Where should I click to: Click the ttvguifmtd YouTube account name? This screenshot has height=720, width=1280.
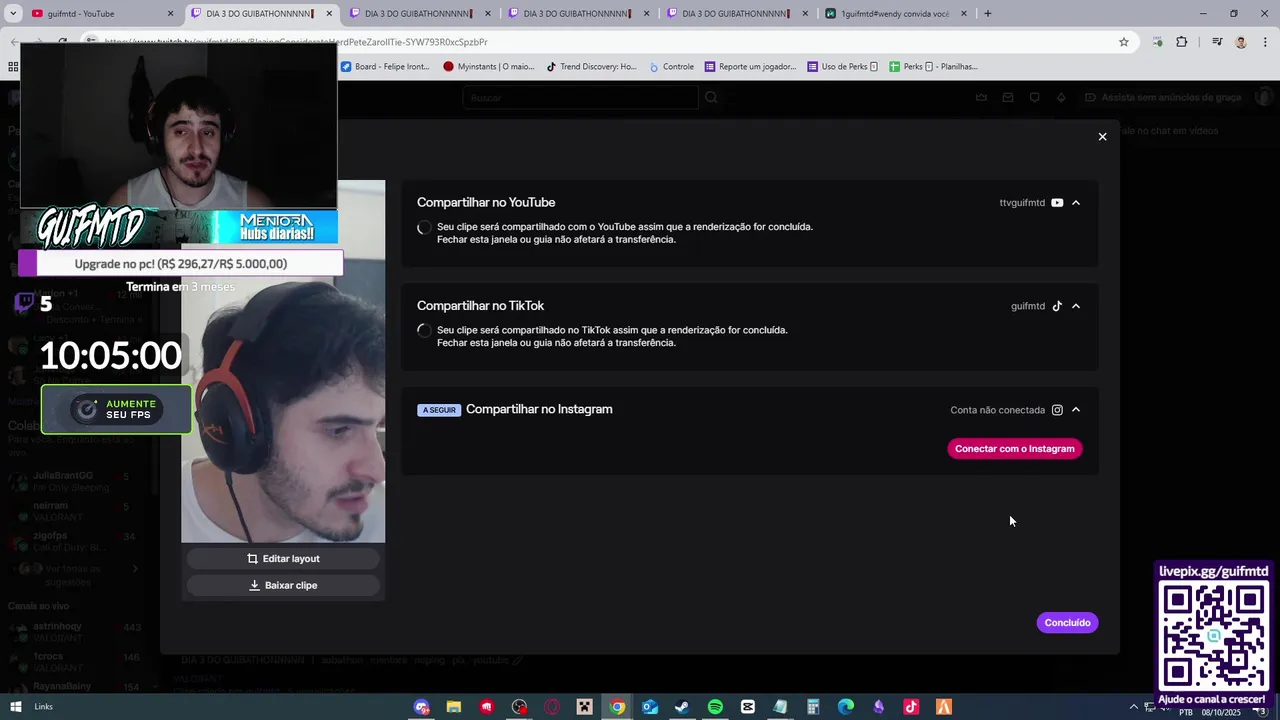click(1022, 203)
